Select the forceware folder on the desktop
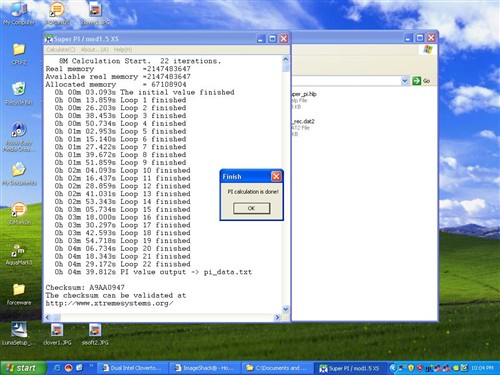The height and width of the screenshot is (375, 500). click(19, 294)
